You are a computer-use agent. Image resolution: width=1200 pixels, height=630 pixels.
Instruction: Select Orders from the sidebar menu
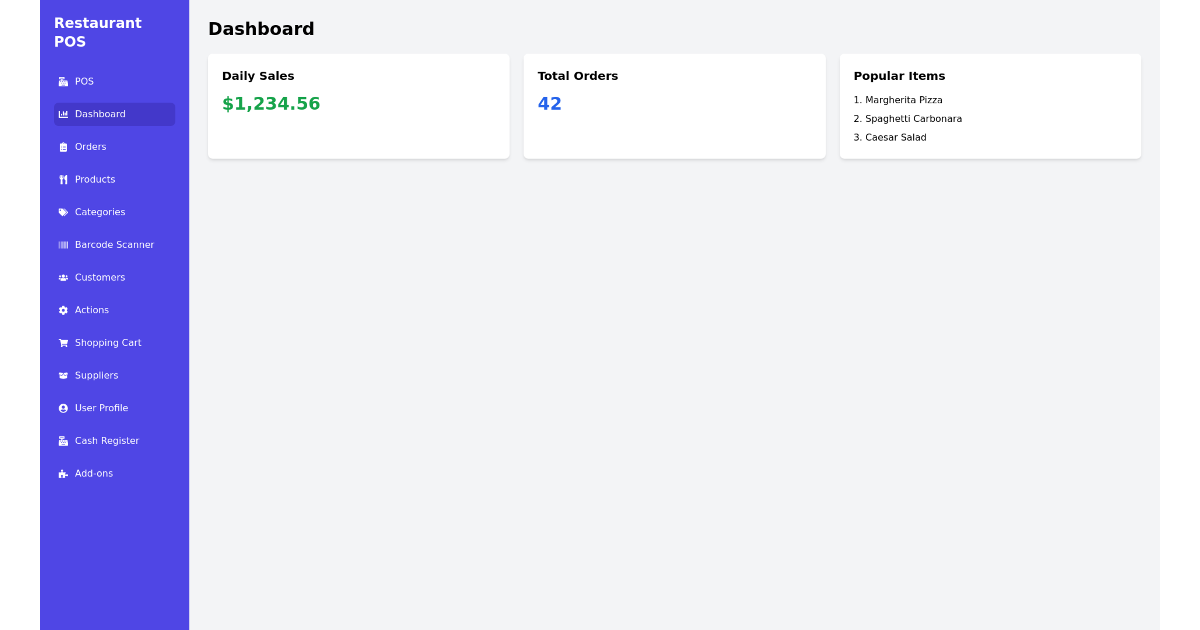point(91,146)
